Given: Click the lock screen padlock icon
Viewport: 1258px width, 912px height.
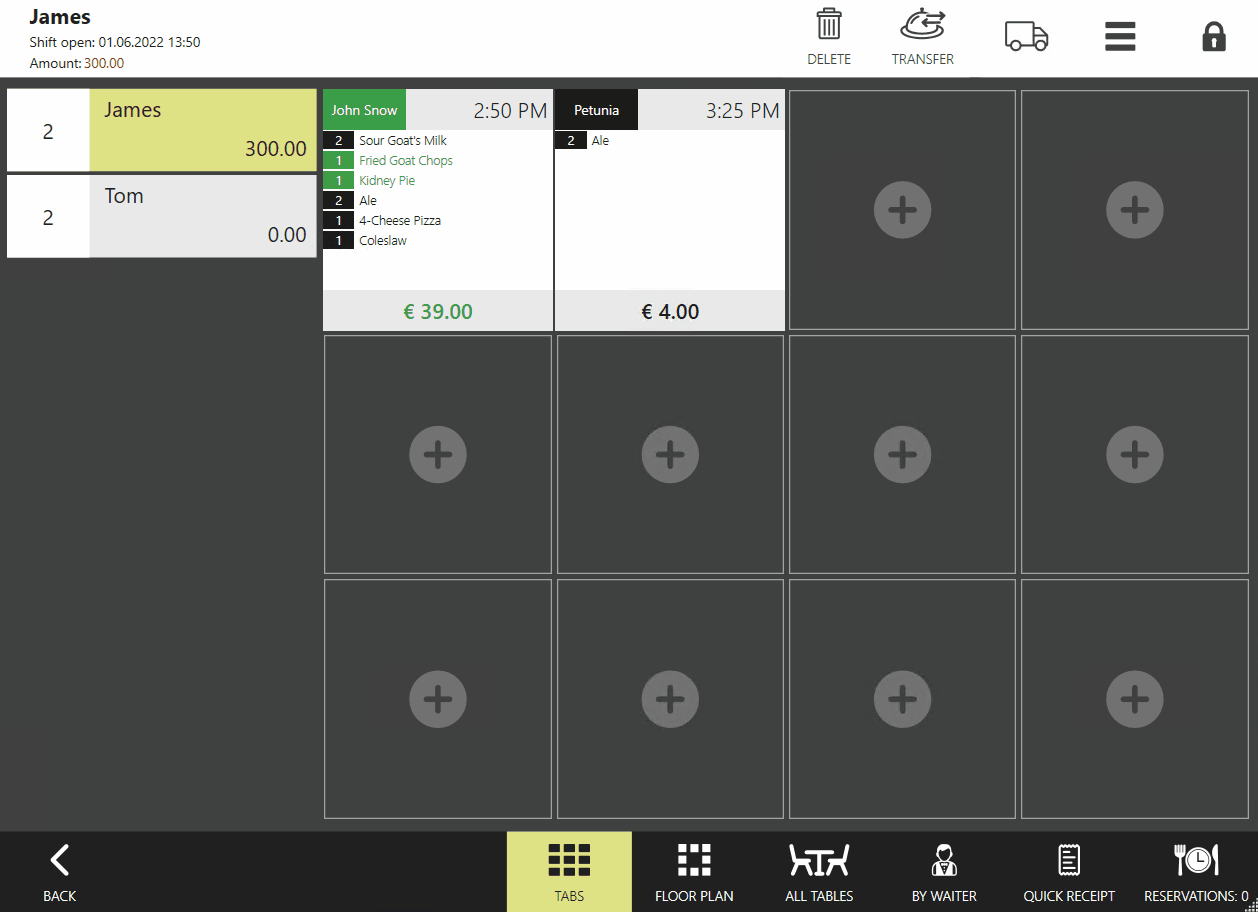Looking at the screenshot, I should [x=1213, y=37].
